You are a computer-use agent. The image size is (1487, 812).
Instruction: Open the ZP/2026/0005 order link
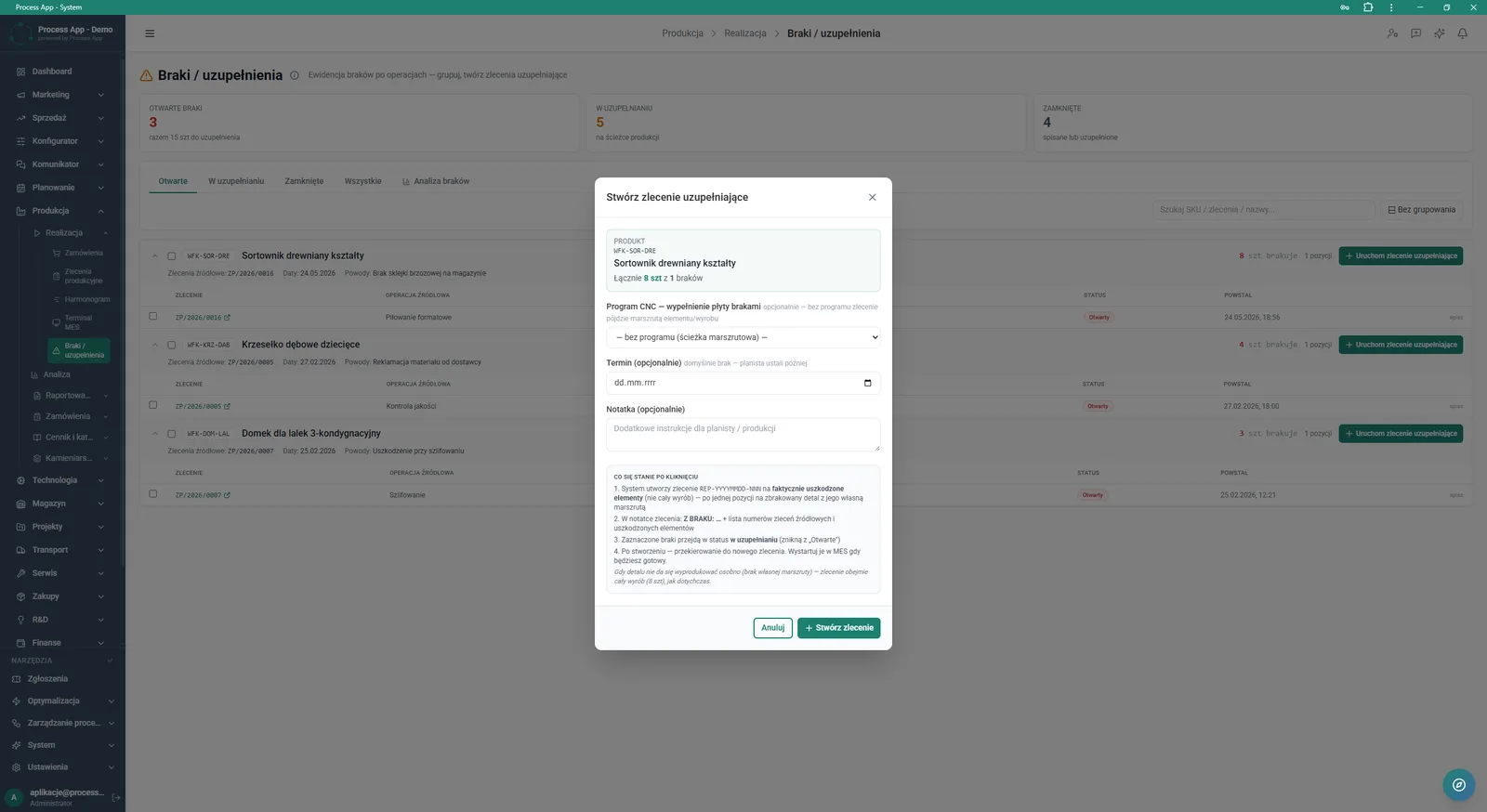203,407
